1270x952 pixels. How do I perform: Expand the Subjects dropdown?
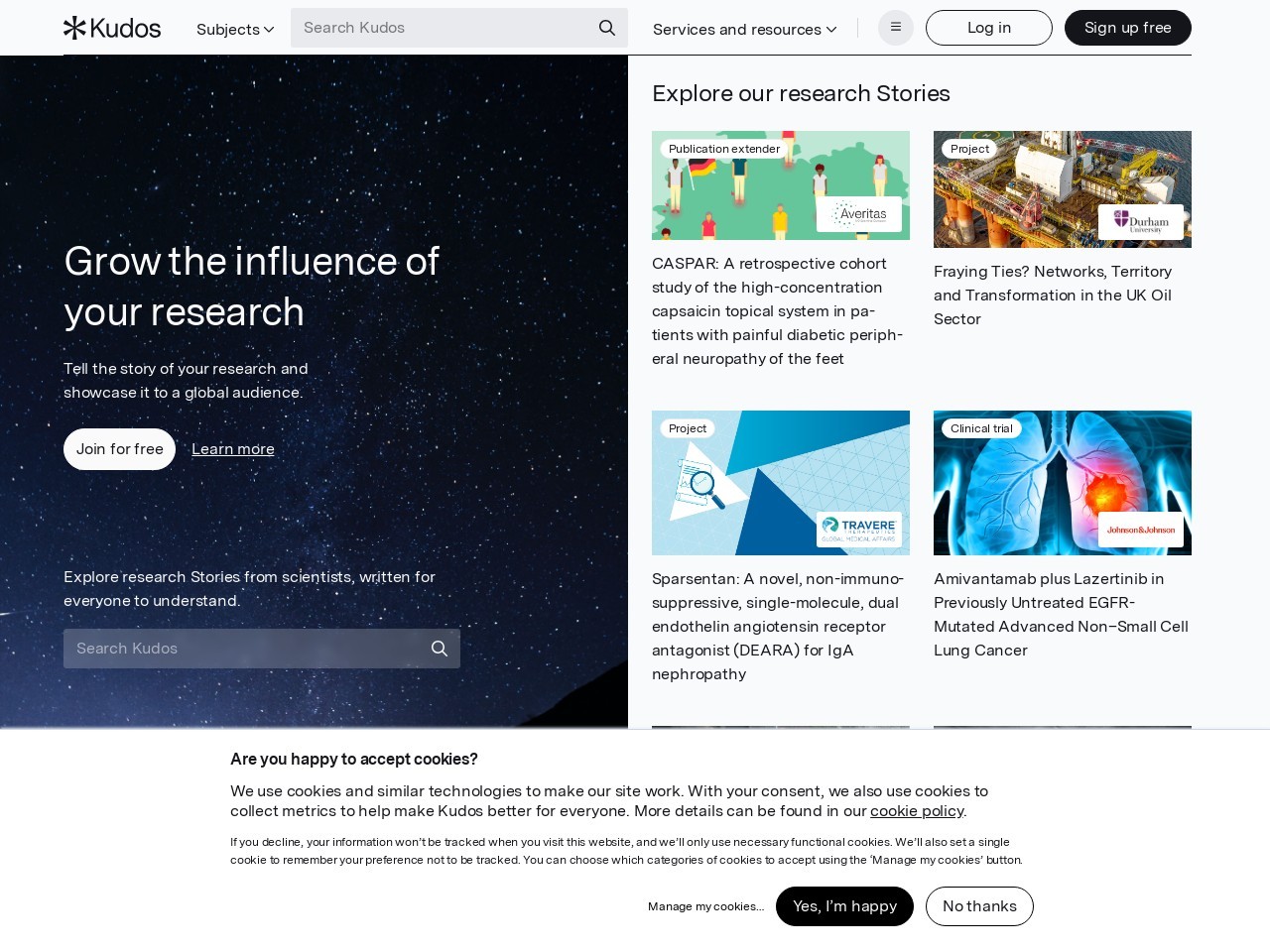click(x=235, y=30)
